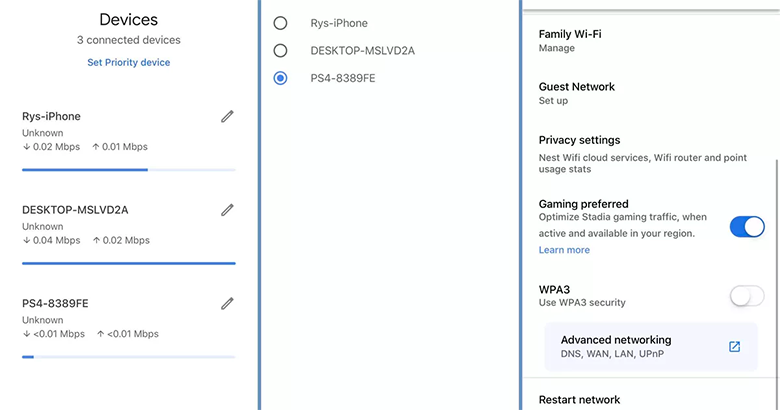This screenshot has width=780, height=410.
Task: Select the PS4-8389FE radio button
Action: pyautogui.click(x=280, y=78)
